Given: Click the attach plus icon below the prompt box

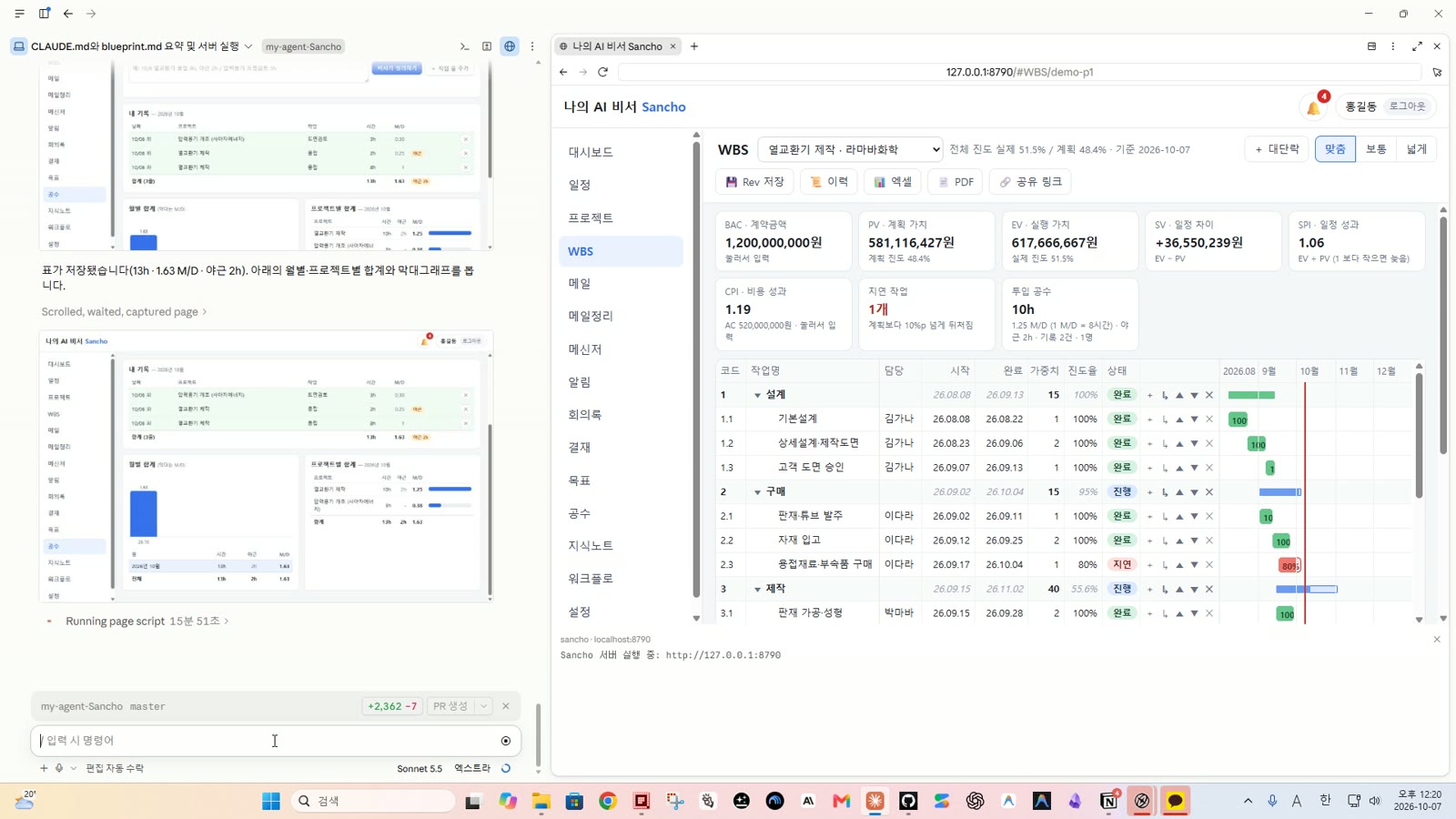Looking at the screenshot, I should [43, 768].
